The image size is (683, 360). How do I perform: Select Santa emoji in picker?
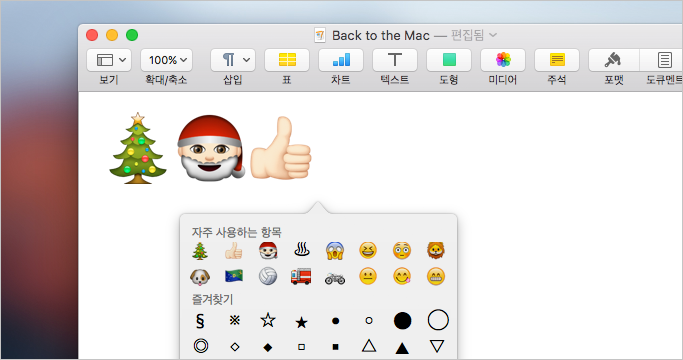268,251
